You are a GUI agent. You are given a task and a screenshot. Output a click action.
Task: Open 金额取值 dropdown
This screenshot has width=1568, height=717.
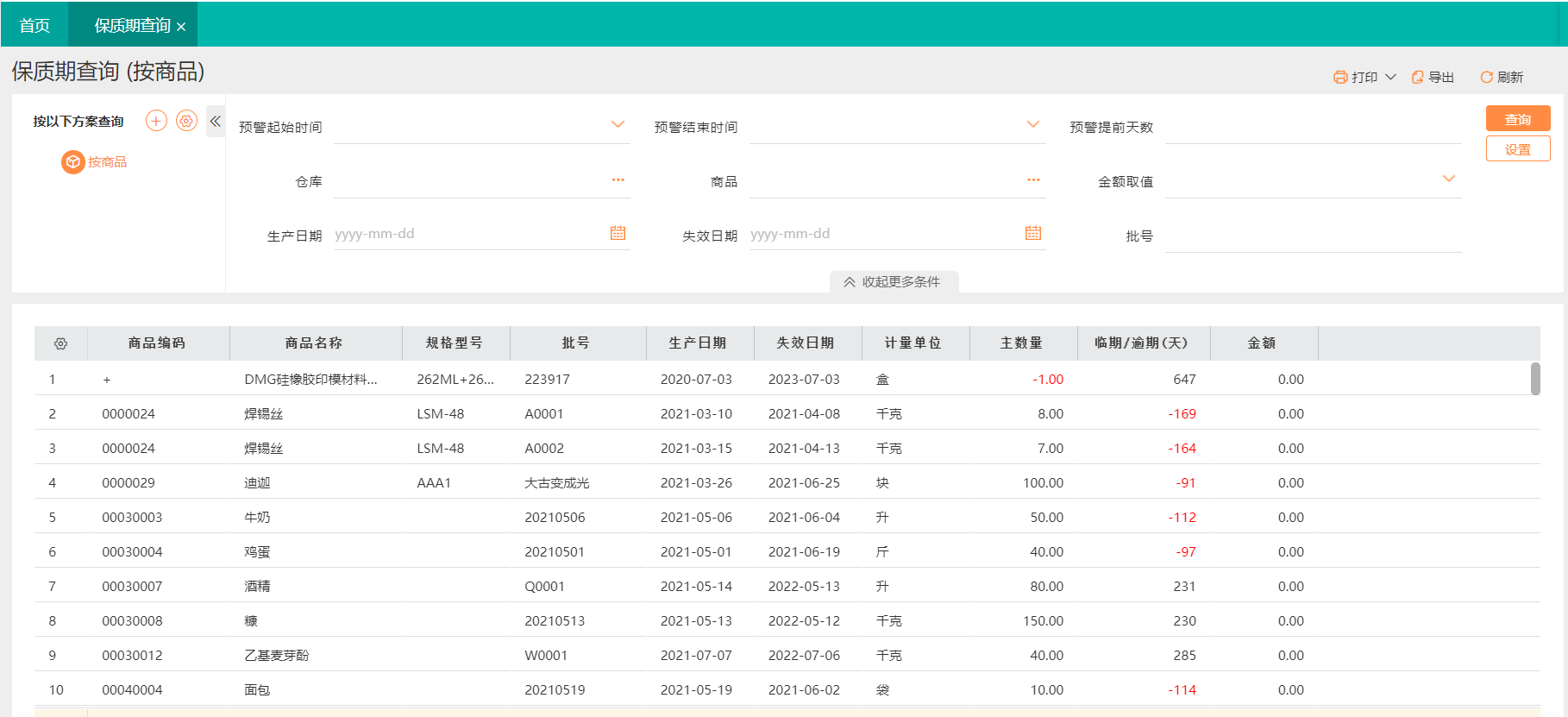(1449, 179)
